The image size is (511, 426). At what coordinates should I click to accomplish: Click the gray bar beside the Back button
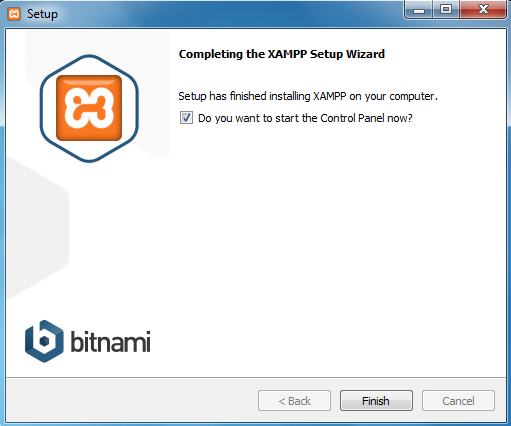click(132, 401)
